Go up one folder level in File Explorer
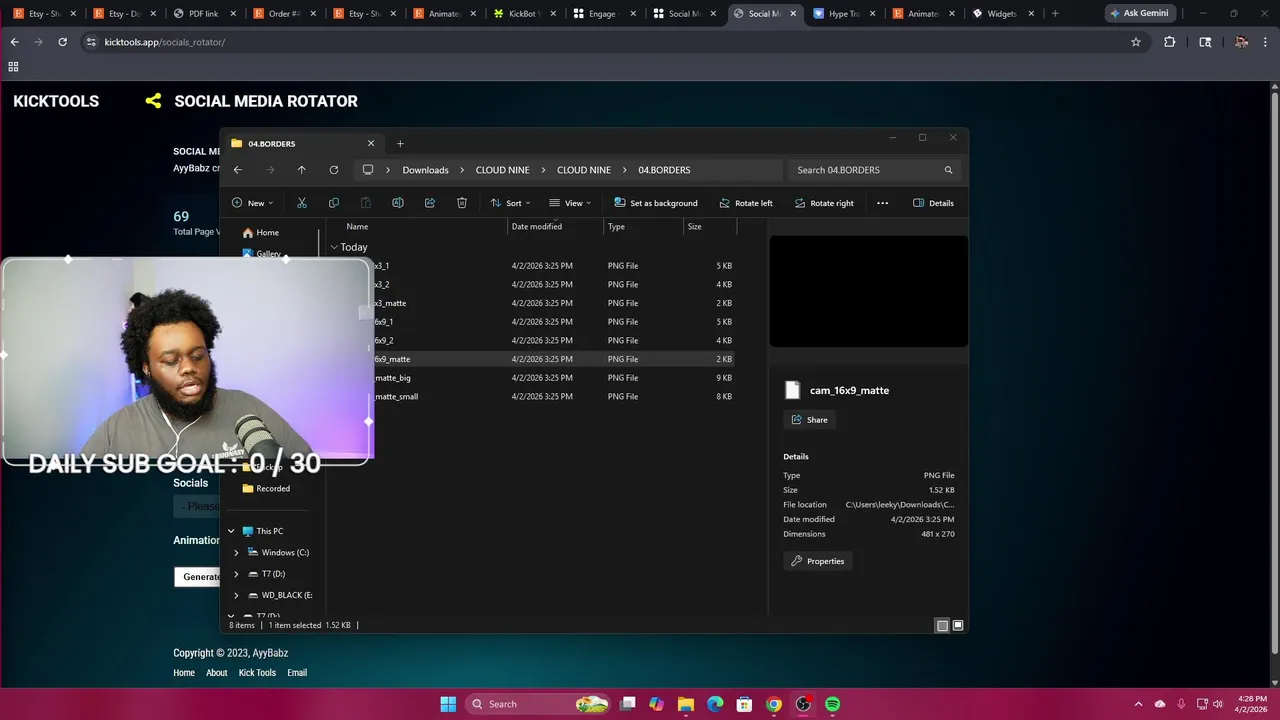 pyautogui.click(x=301, y=170)
